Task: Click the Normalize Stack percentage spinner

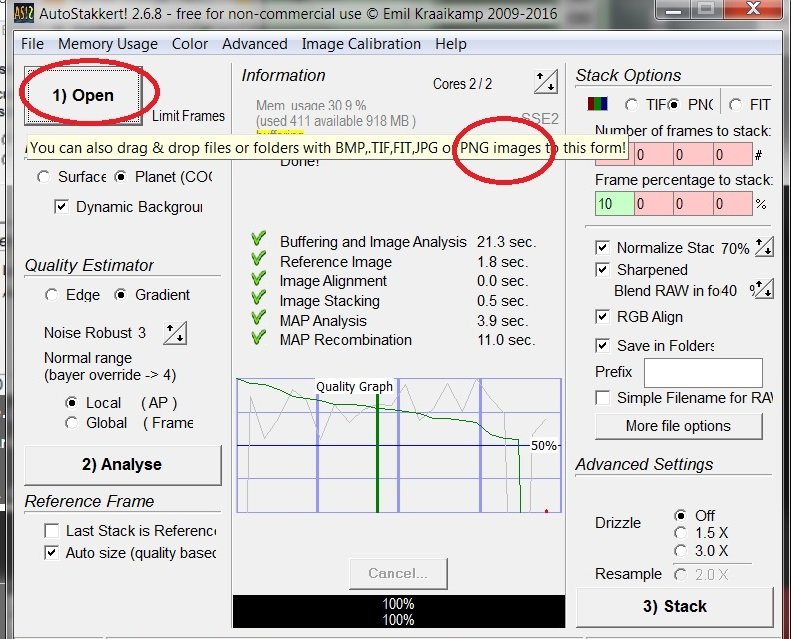Action: click(764, 247)
